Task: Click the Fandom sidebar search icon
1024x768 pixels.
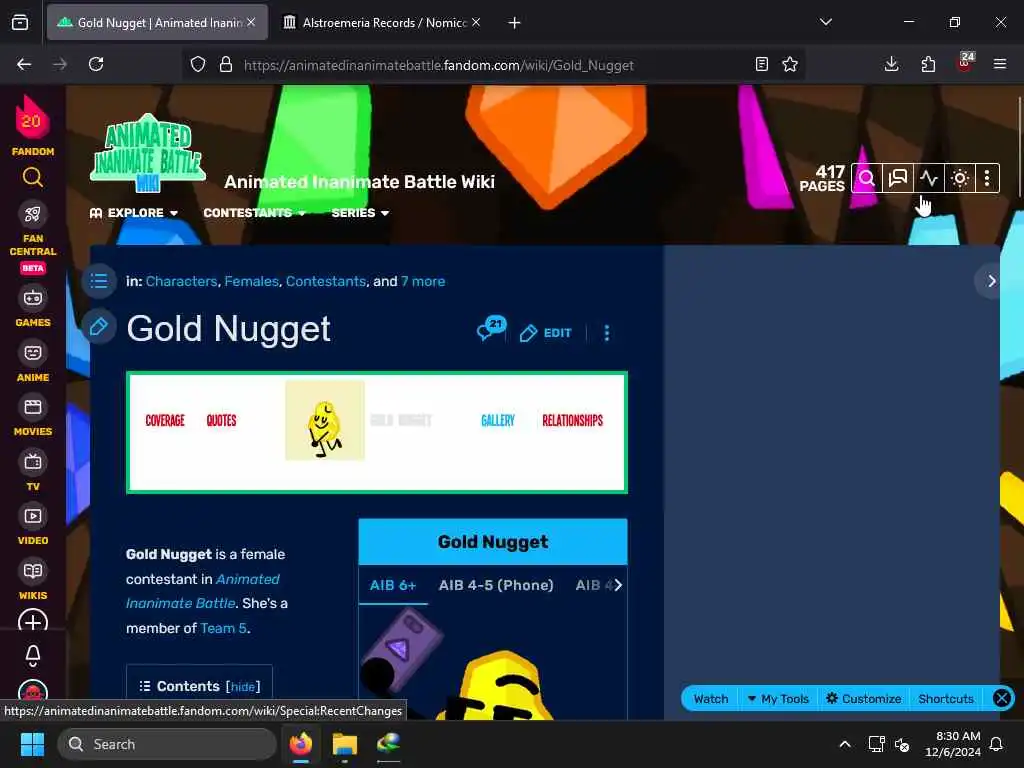Action: coord(33,177)
